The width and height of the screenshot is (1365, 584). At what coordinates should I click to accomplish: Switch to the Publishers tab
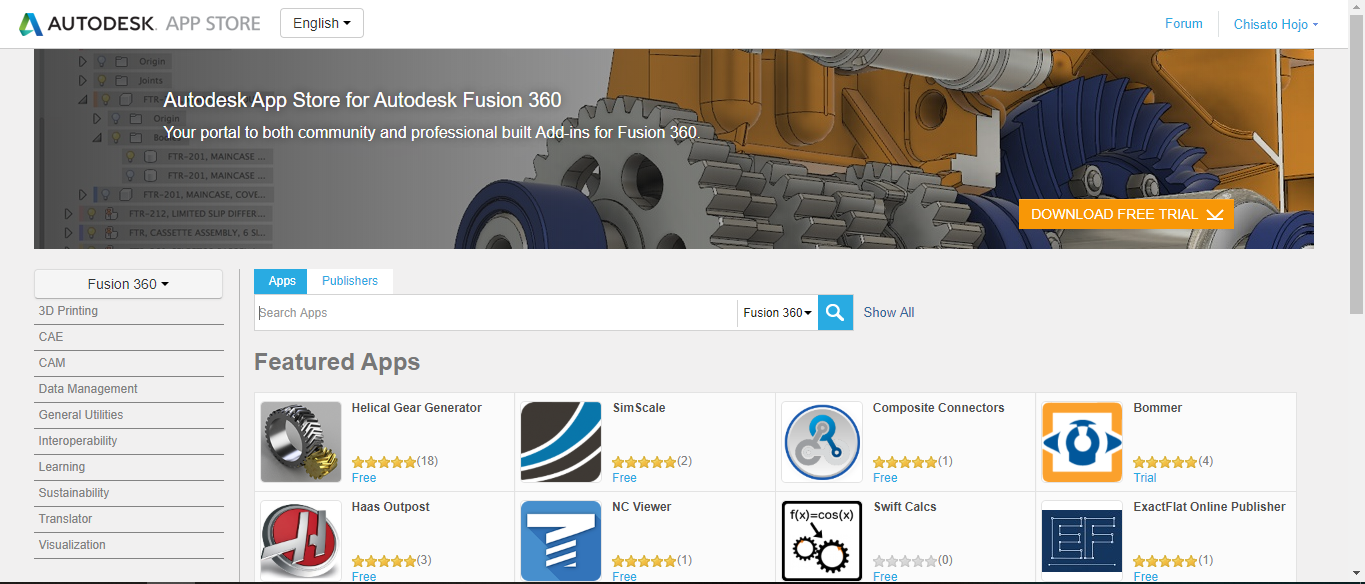coord(350,281)
